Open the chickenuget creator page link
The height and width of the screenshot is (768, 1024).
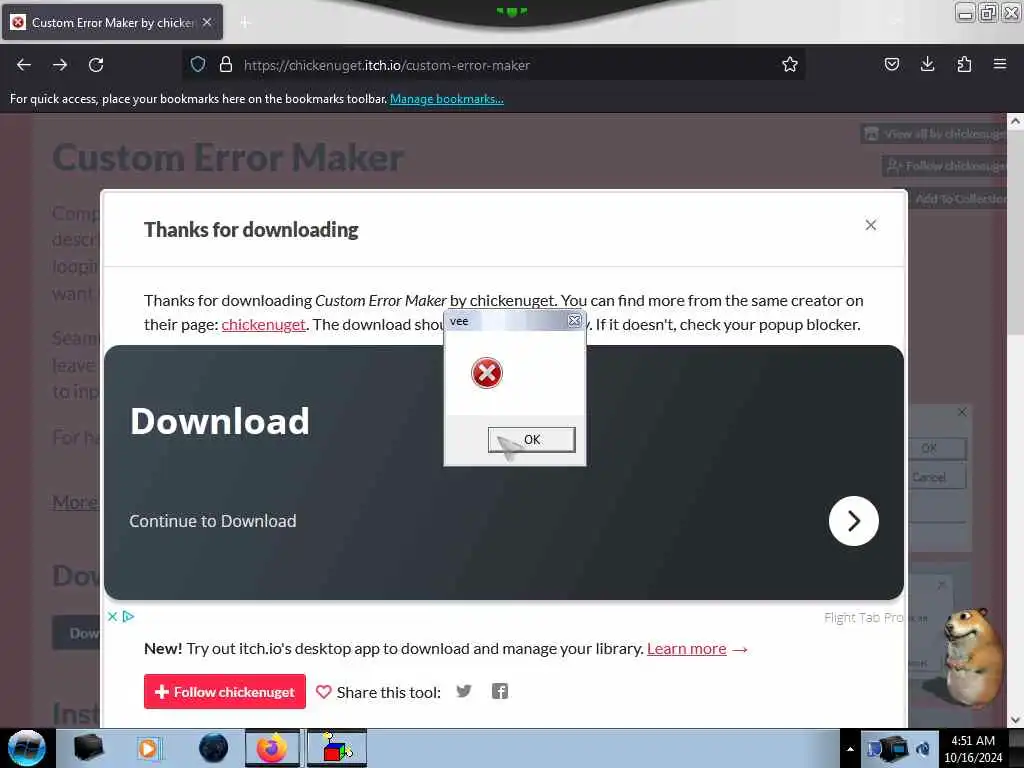click(263, 325)
